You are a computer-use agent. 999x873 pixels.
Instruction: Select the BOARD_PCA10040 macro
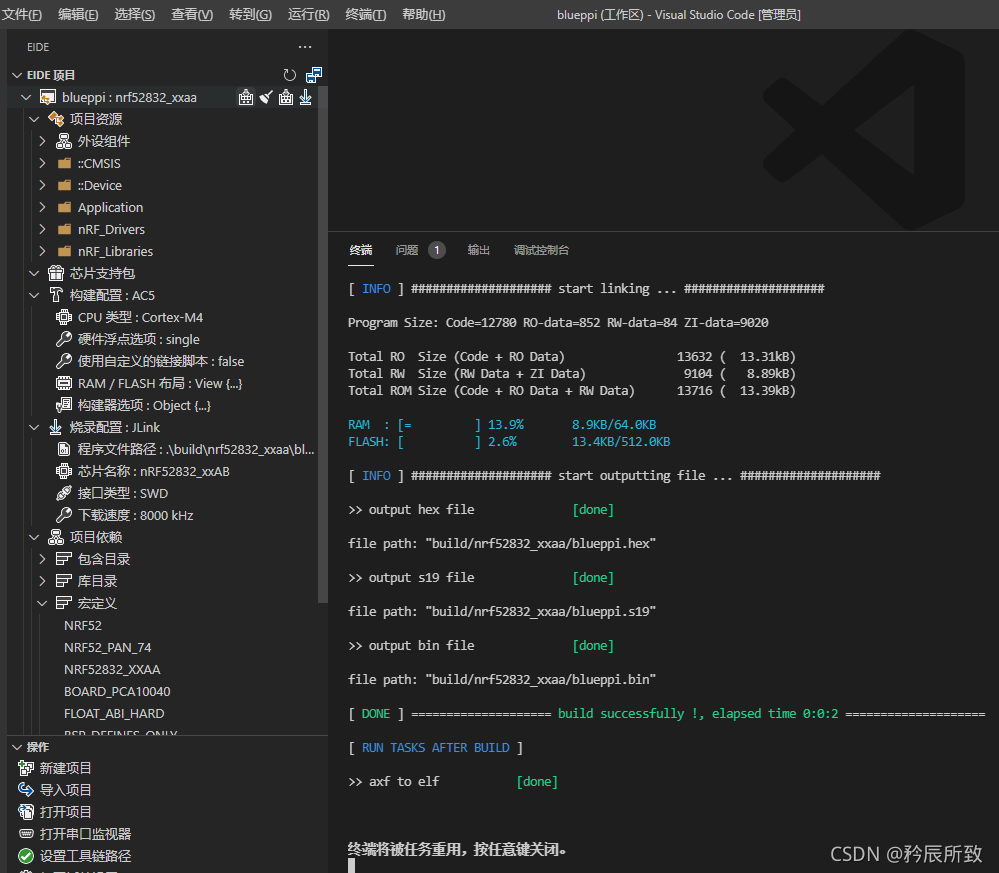(117, 691)
